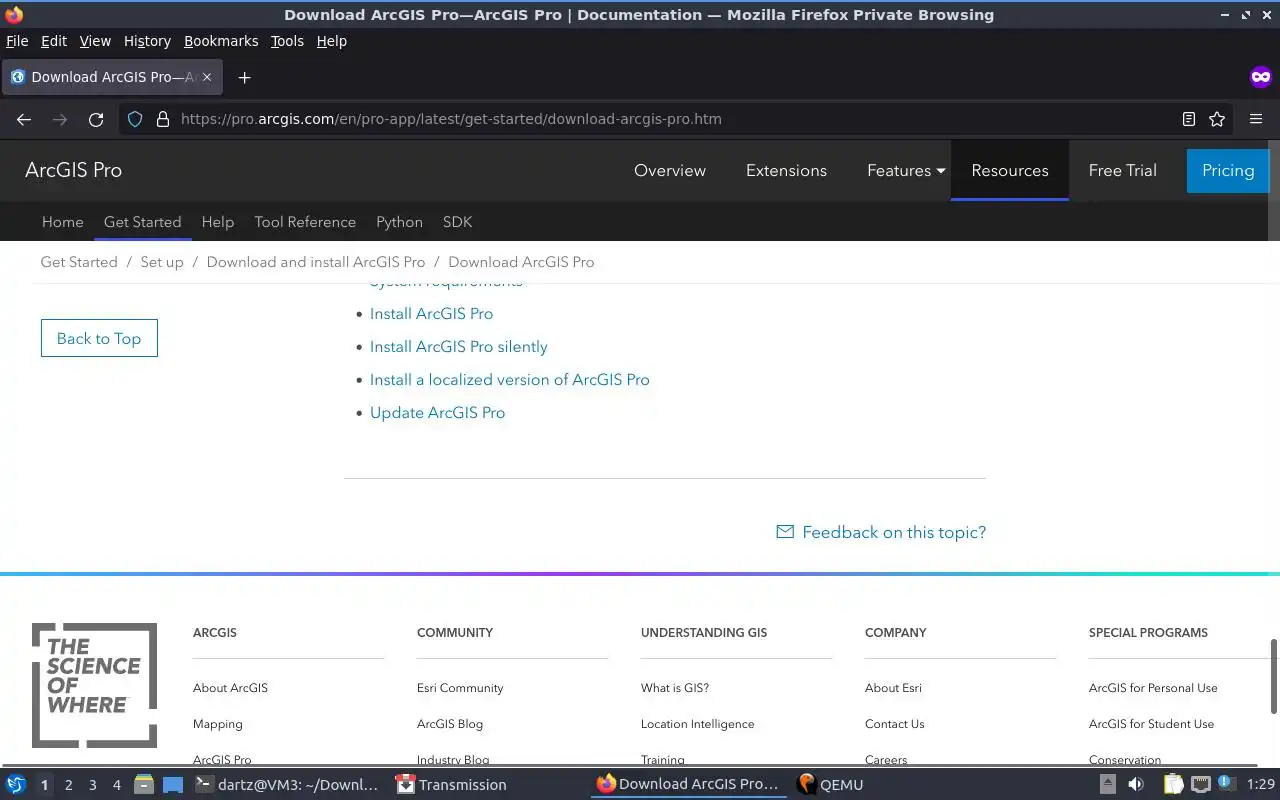The width and height of the screenshot is (1280, 800).
Task: Click the Set up breadcrumb
Action: (x=162, y=262)
